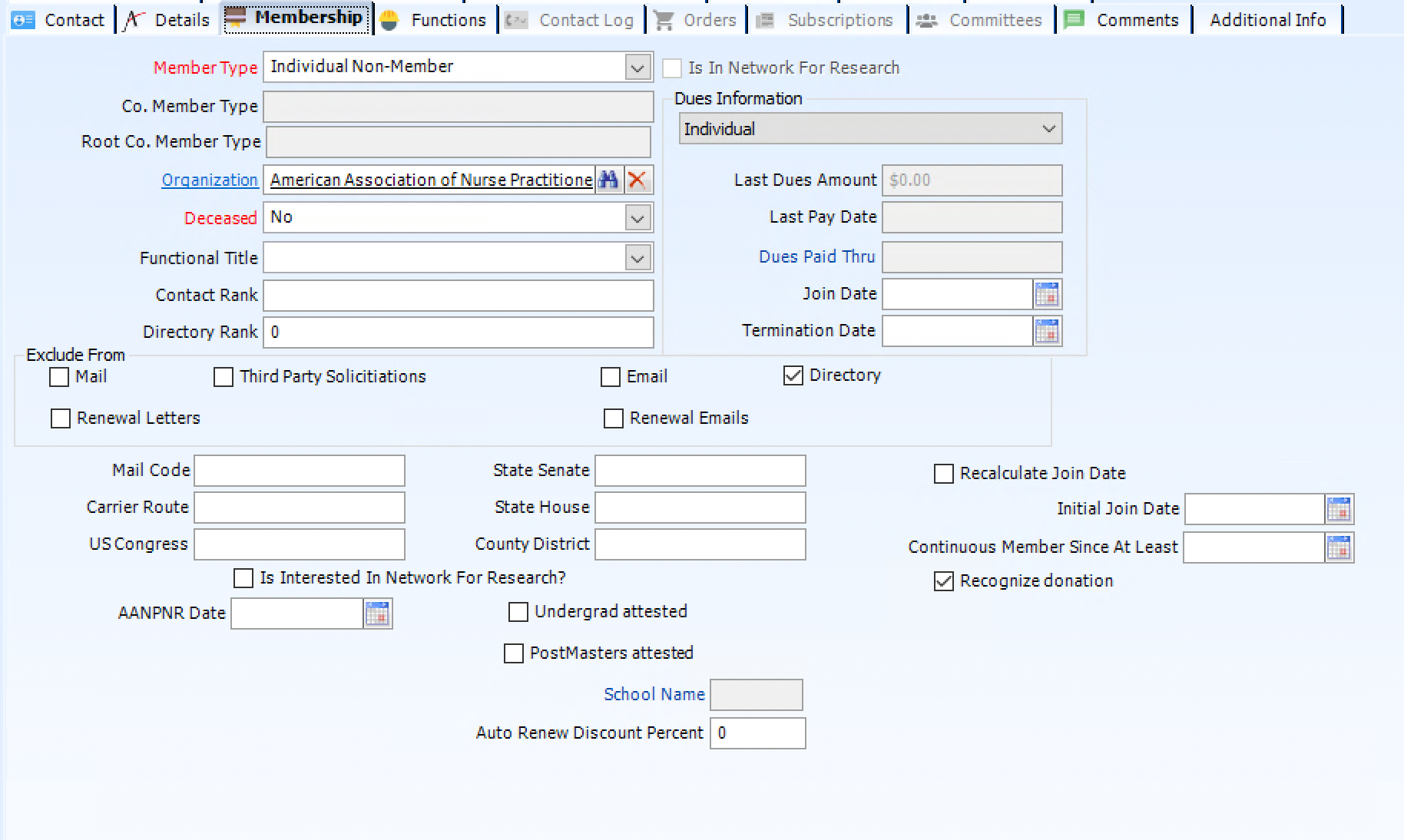Click the red X to clear Organization field
1404x840 pixels.
pos(636,180)
